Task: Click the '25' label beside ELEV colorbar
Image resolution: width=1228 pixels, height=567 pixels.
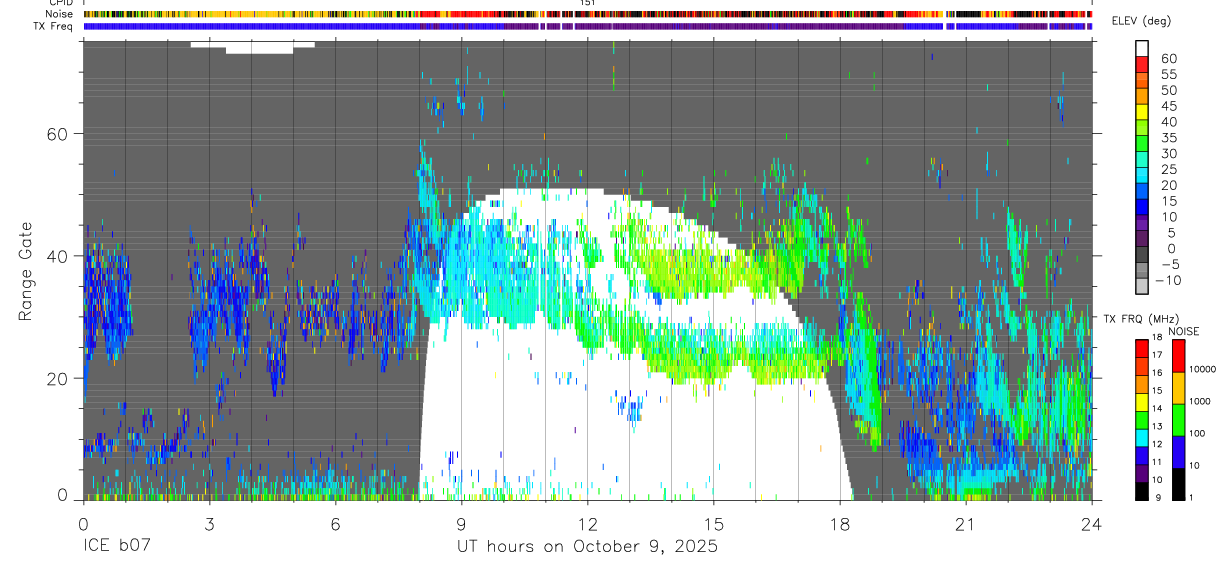Action: click(x=1167, y=169)
